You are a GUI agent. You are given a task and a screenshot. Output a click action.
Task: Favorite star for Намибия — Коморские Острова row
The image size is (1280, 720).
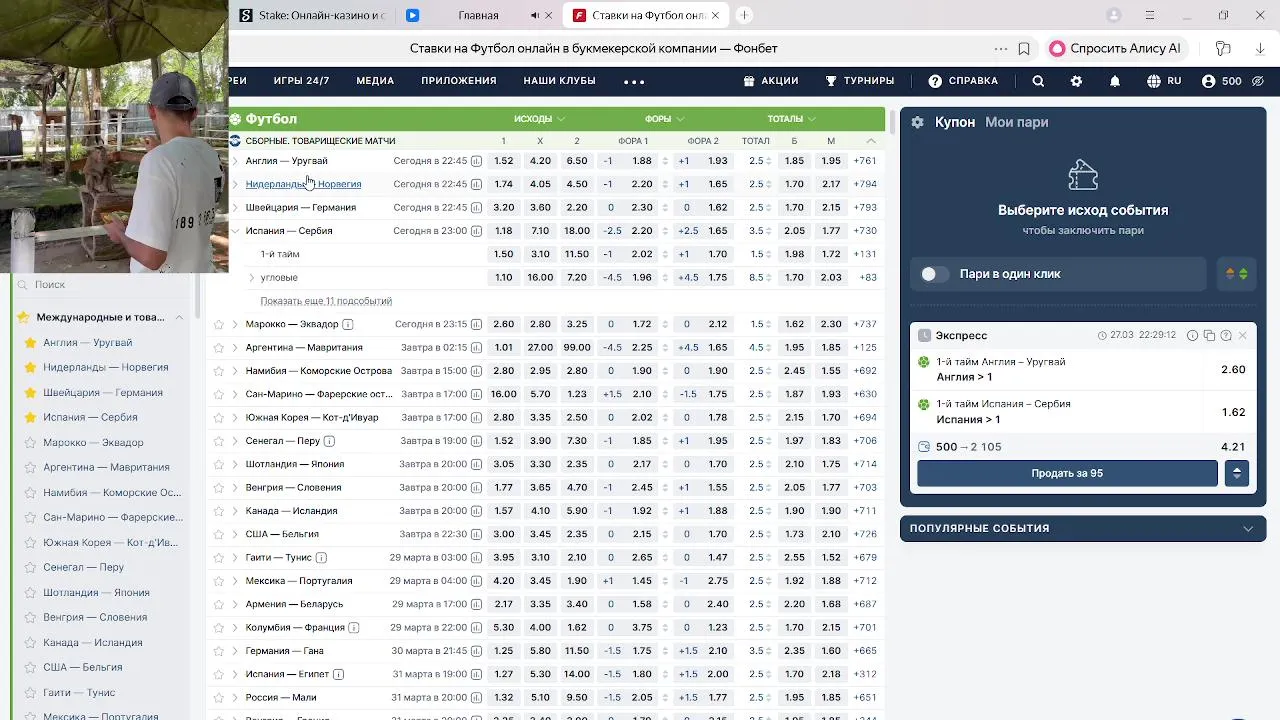219,371
